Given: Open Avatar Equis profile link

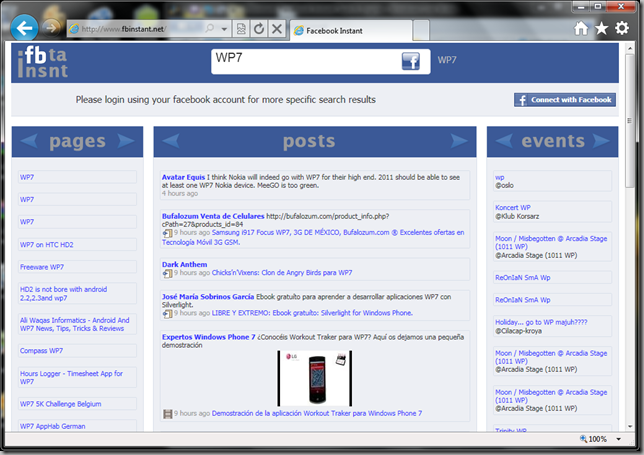Looking at the screenshot, I should pyautogui.click(x=183, y=177).
